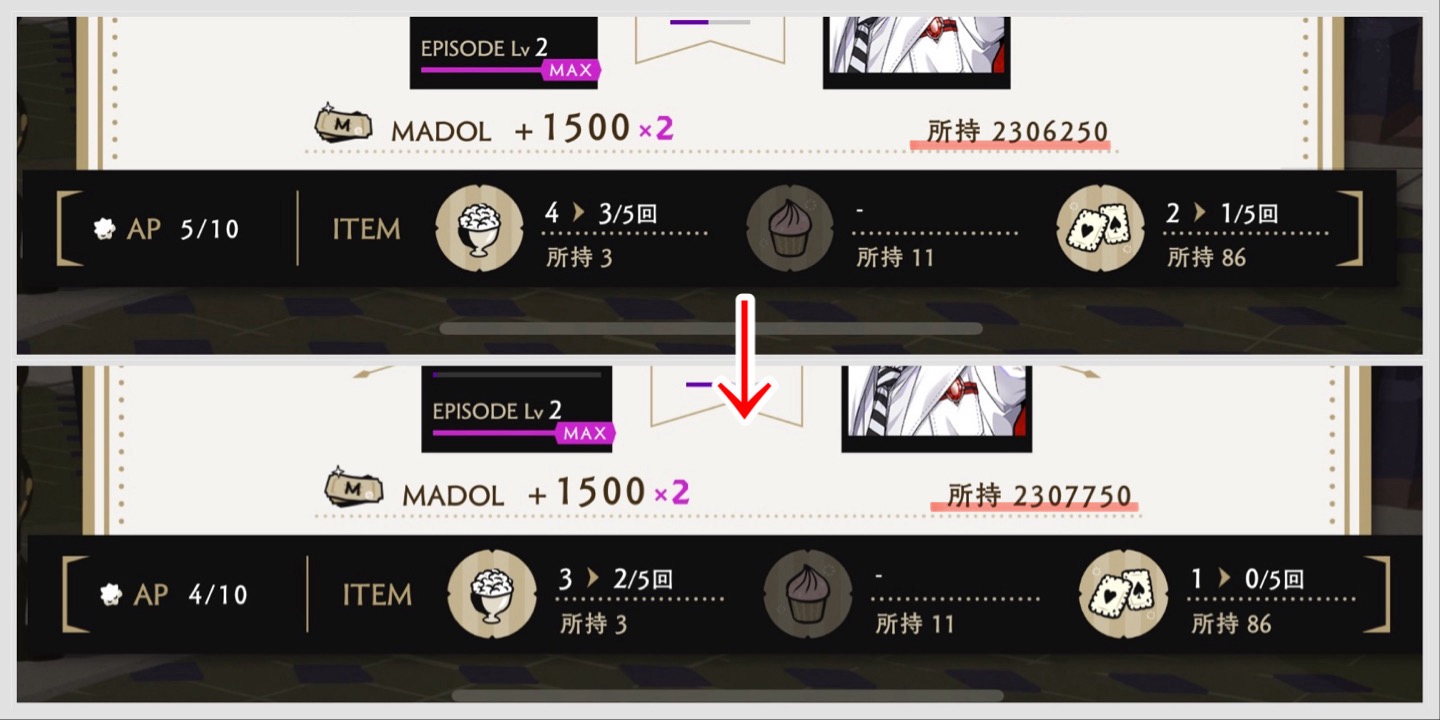
Task: Tap the popcorn cup item icon in top bar
Action: coord(480,229)
